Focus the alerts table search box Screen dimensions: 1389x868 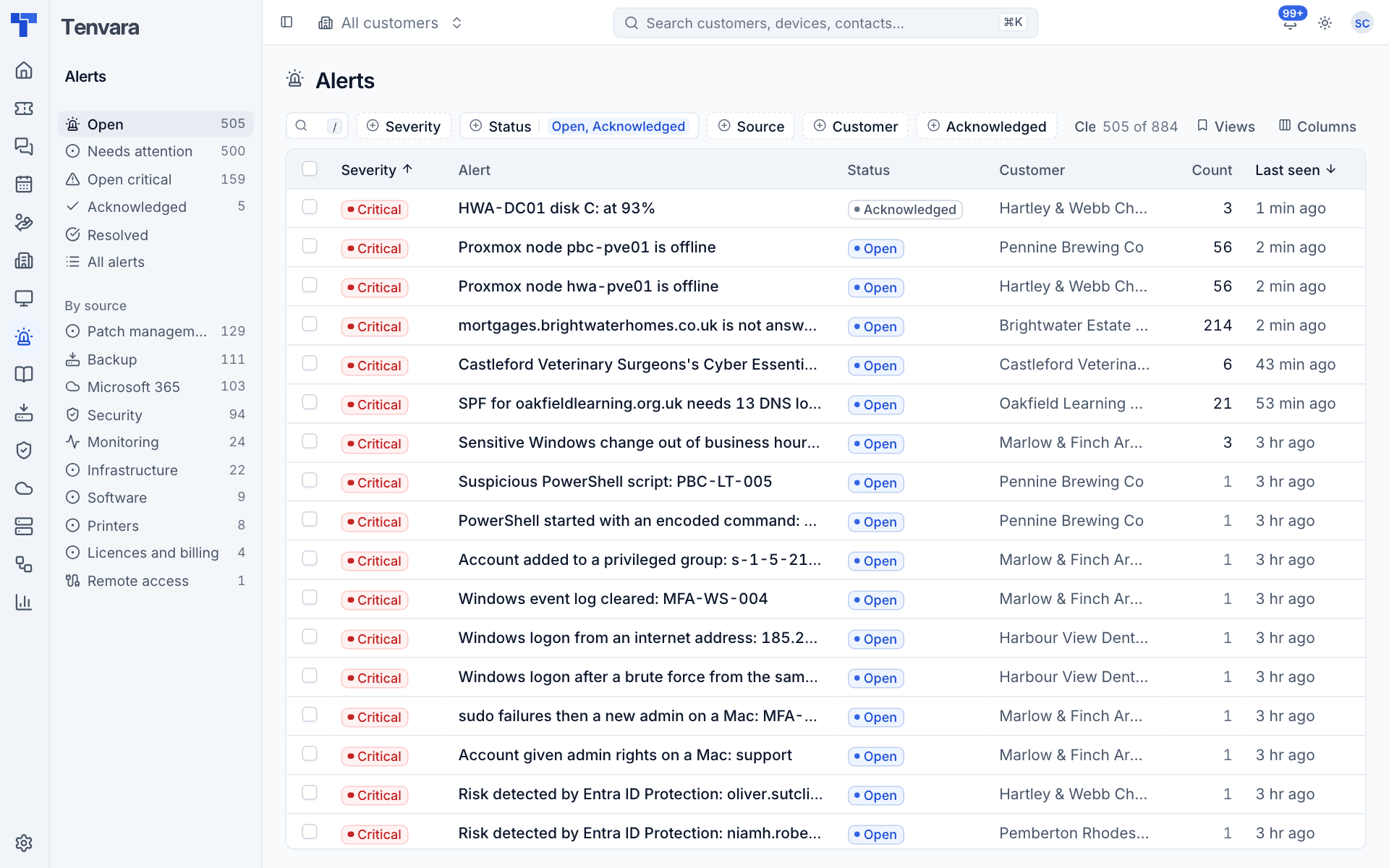[x=317, y=126]
